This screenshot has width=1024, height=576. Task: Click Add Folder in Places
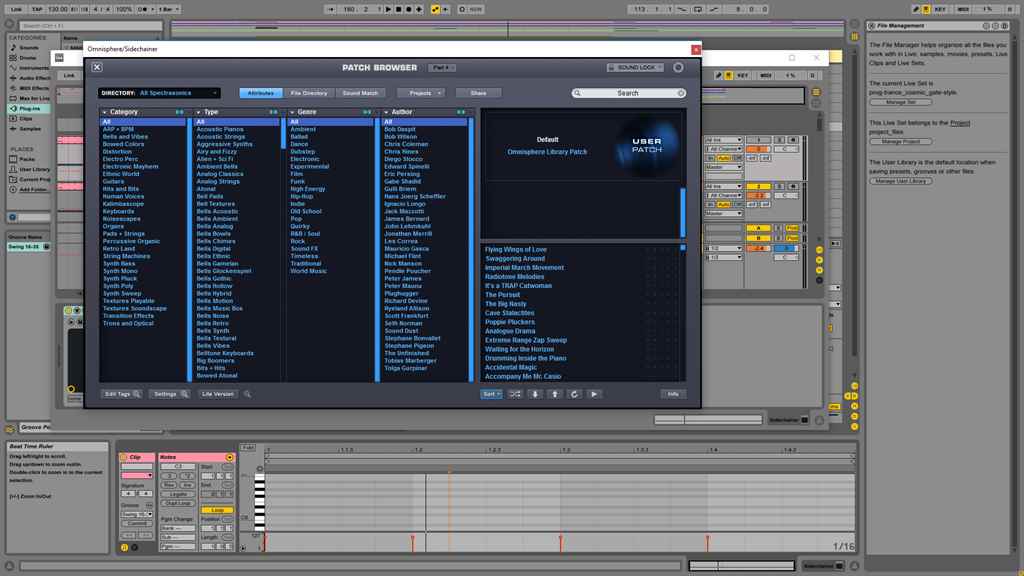click(28, 189)
